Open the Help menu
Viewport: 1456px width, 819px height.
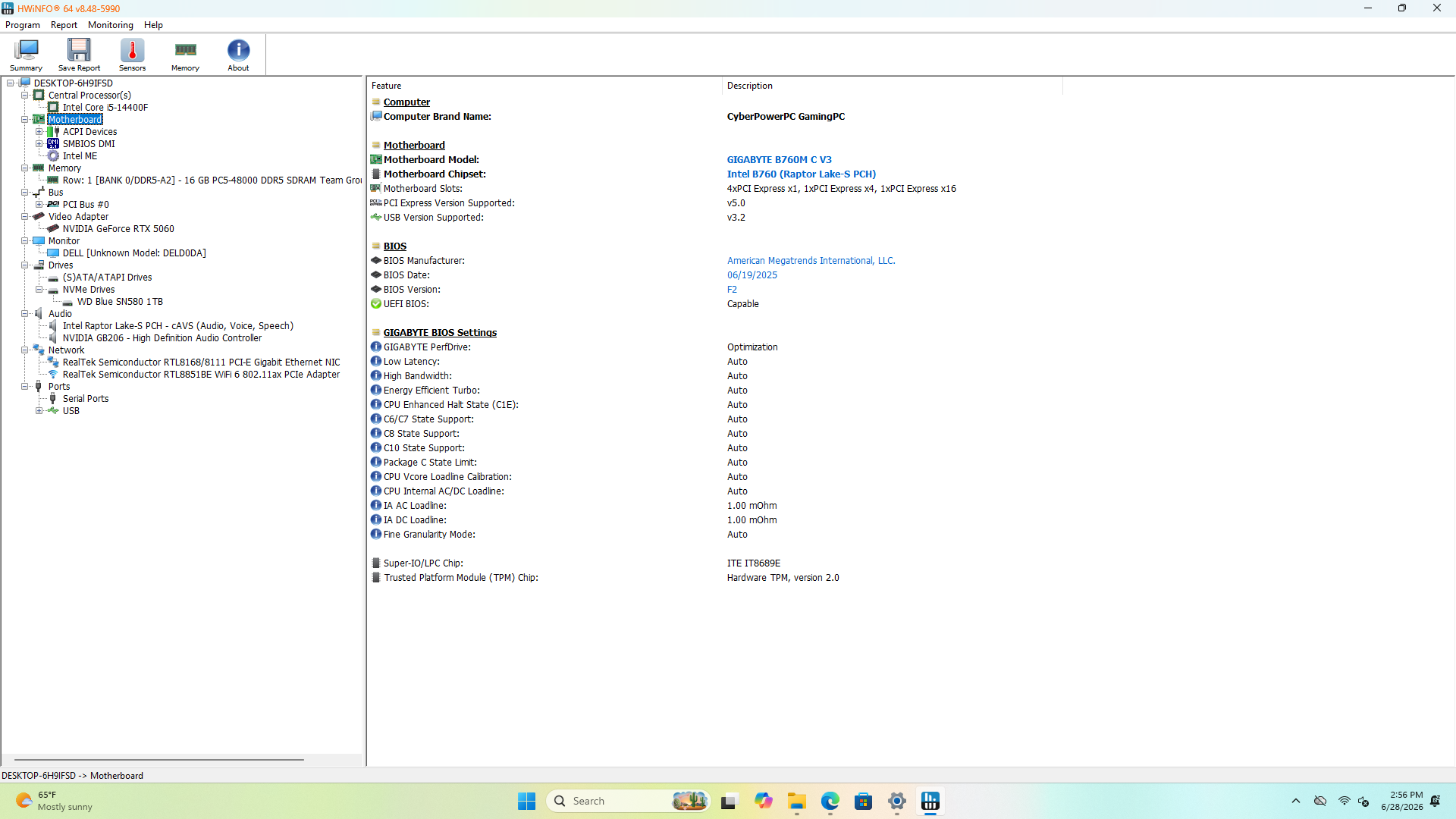[154, 25]
